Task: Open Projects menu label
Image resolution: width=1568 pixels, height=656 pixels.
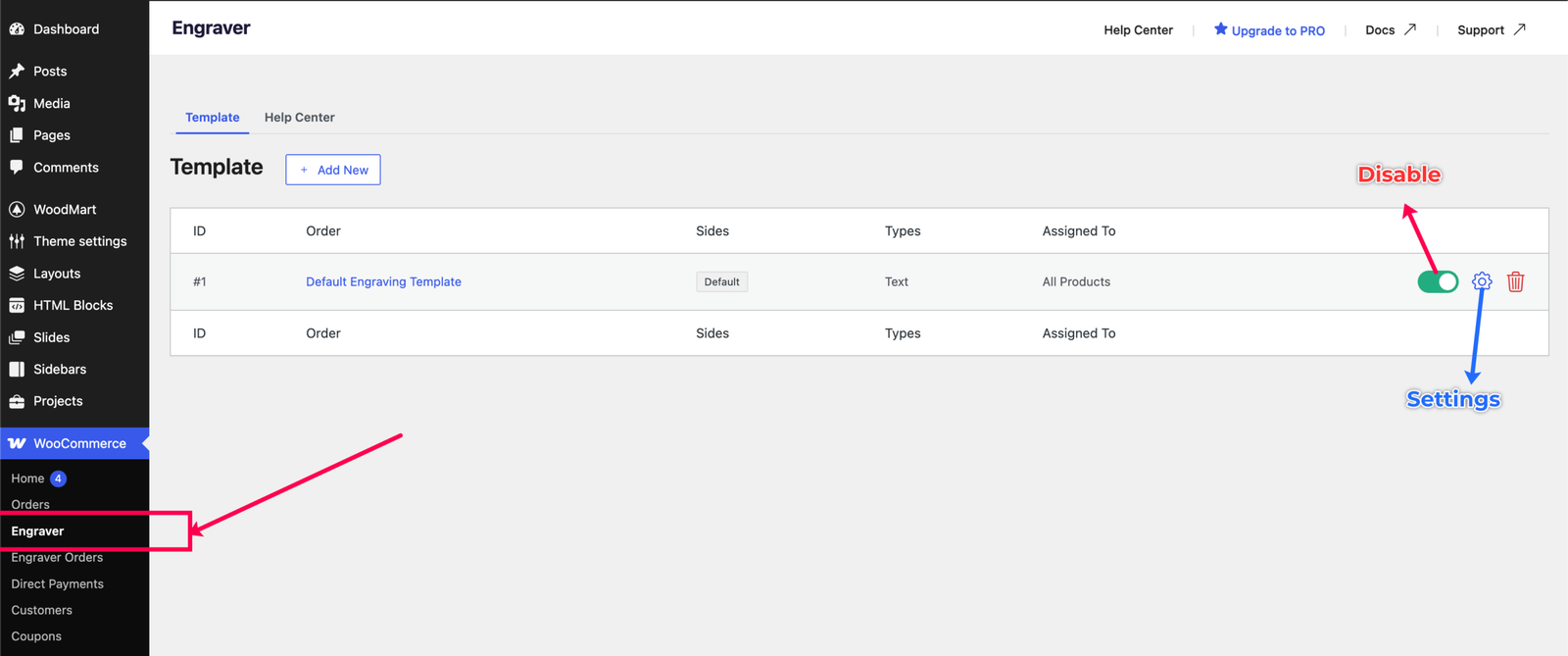Action: [x=58, y=401]
